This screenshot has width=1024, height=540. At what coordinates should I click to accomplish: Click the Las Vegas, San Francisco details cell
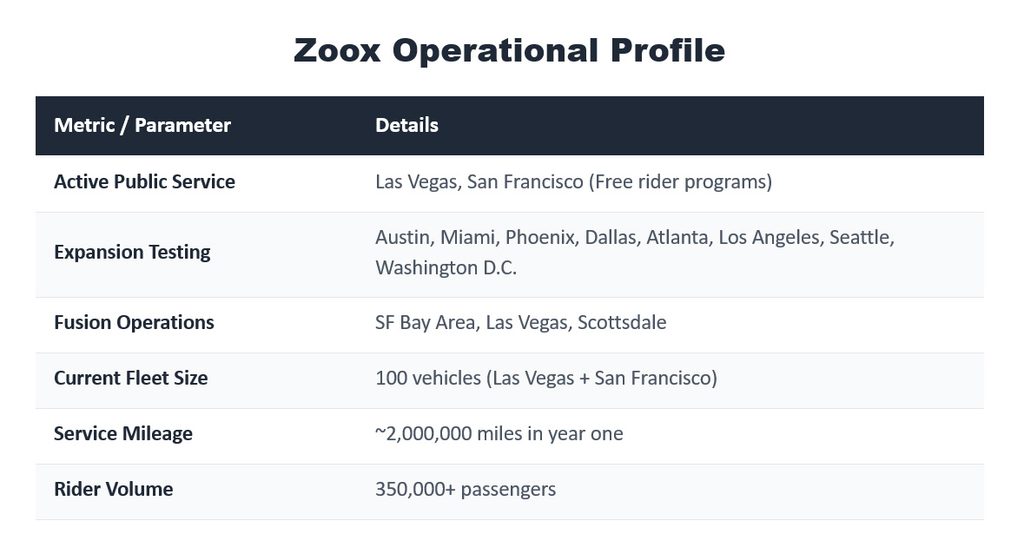pos(573,182)
